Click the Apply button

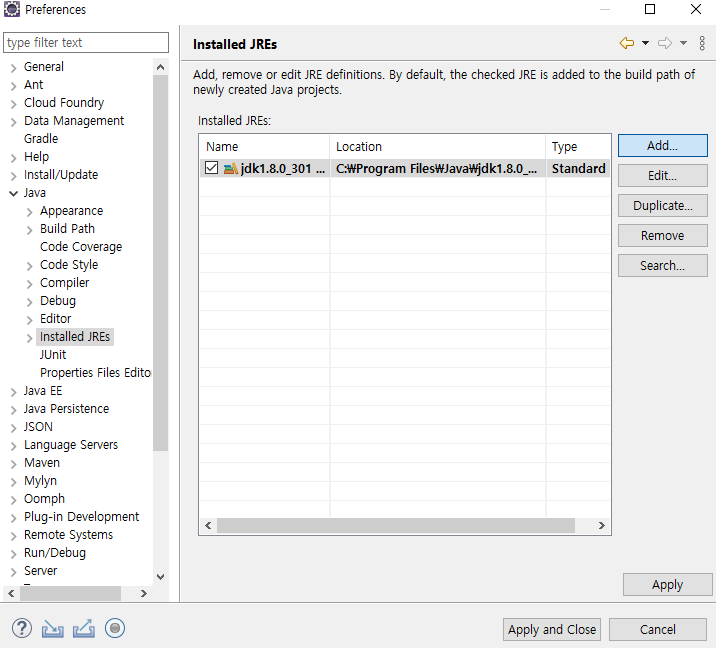pos(668,585)
